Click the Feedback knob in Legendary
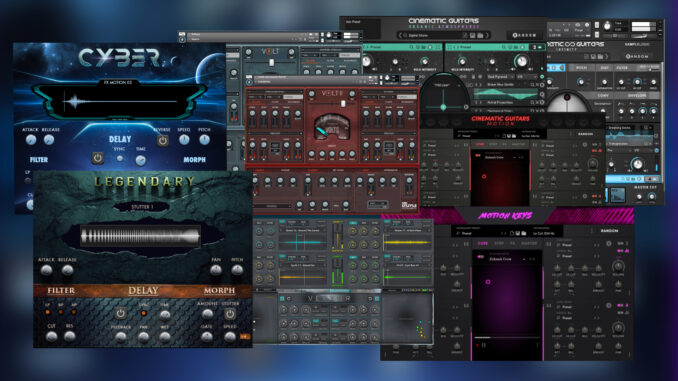This screenshot has width=678, height=381. click(x=121, y=337)
